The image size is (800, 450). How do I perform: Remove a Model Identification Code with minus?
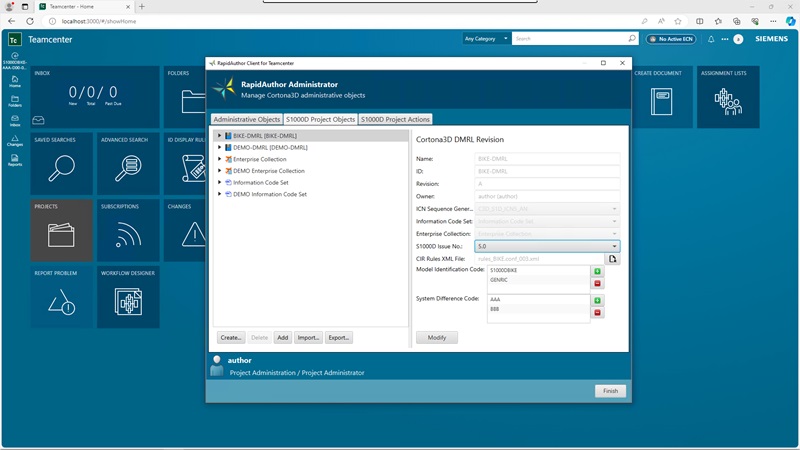(597, 283)
